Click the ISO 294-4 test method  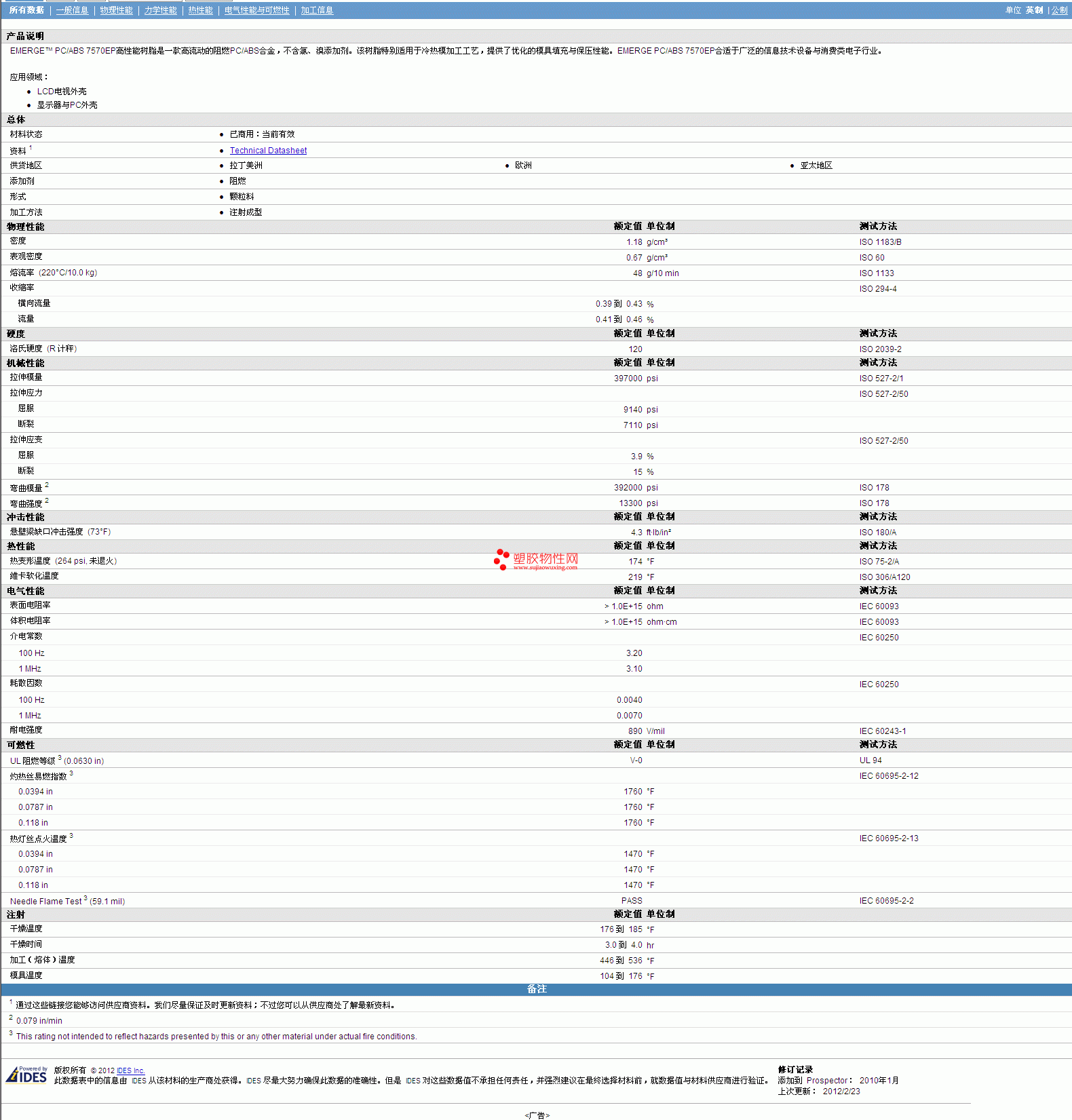(x=878, y=289)
